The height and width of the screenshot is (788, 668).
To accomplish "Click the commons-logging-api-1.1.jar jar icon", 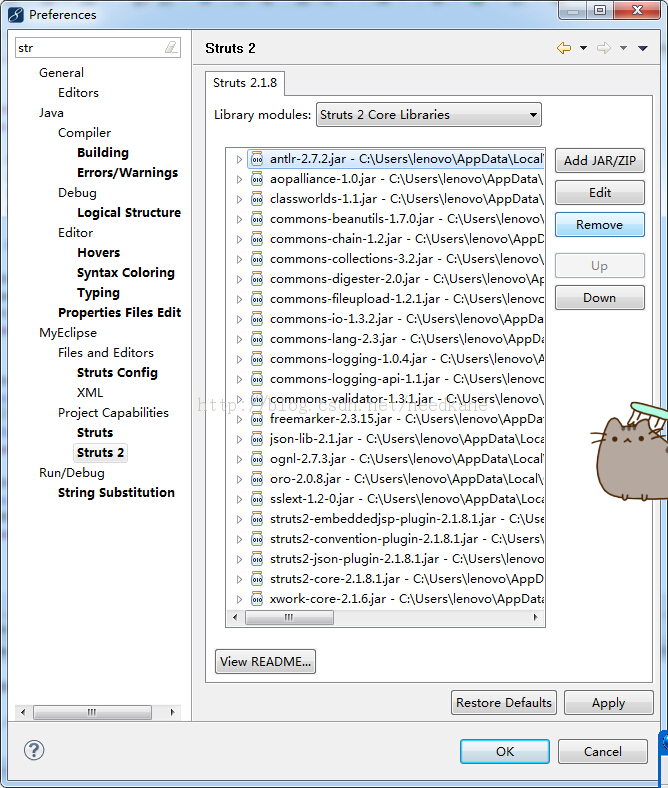I will [257, 379].
